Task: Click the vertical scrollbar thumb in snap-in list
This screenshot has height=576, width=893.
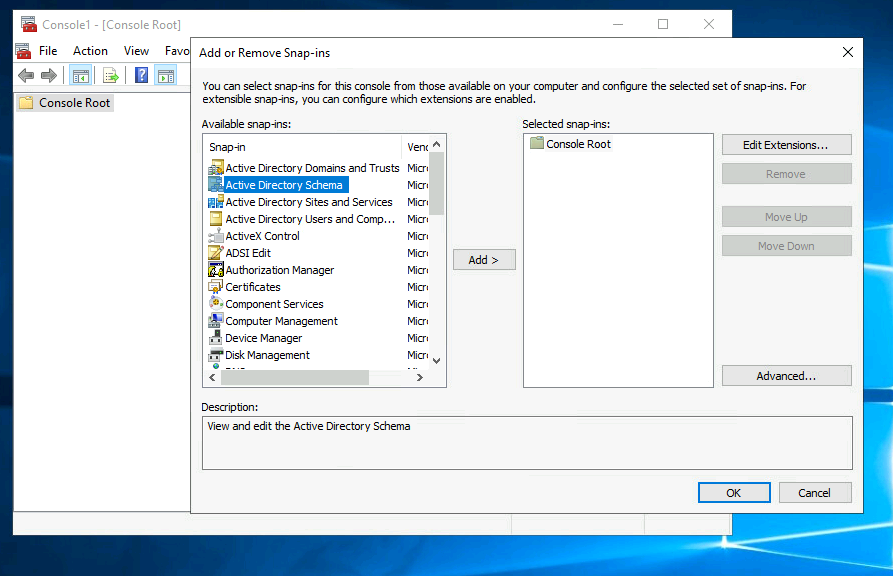Action: pos(437,183)
